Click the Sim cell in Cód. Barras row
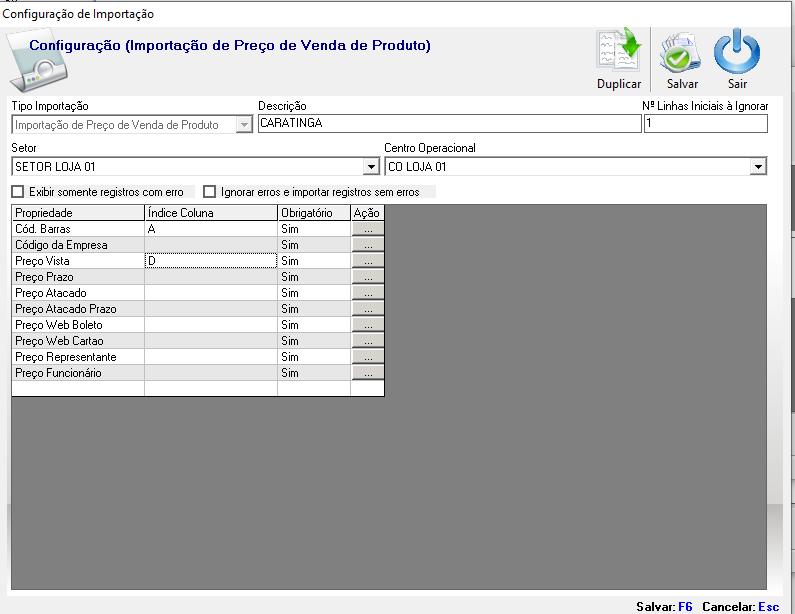The height and width of the screenshot is (614, 795). click(314, 229)
